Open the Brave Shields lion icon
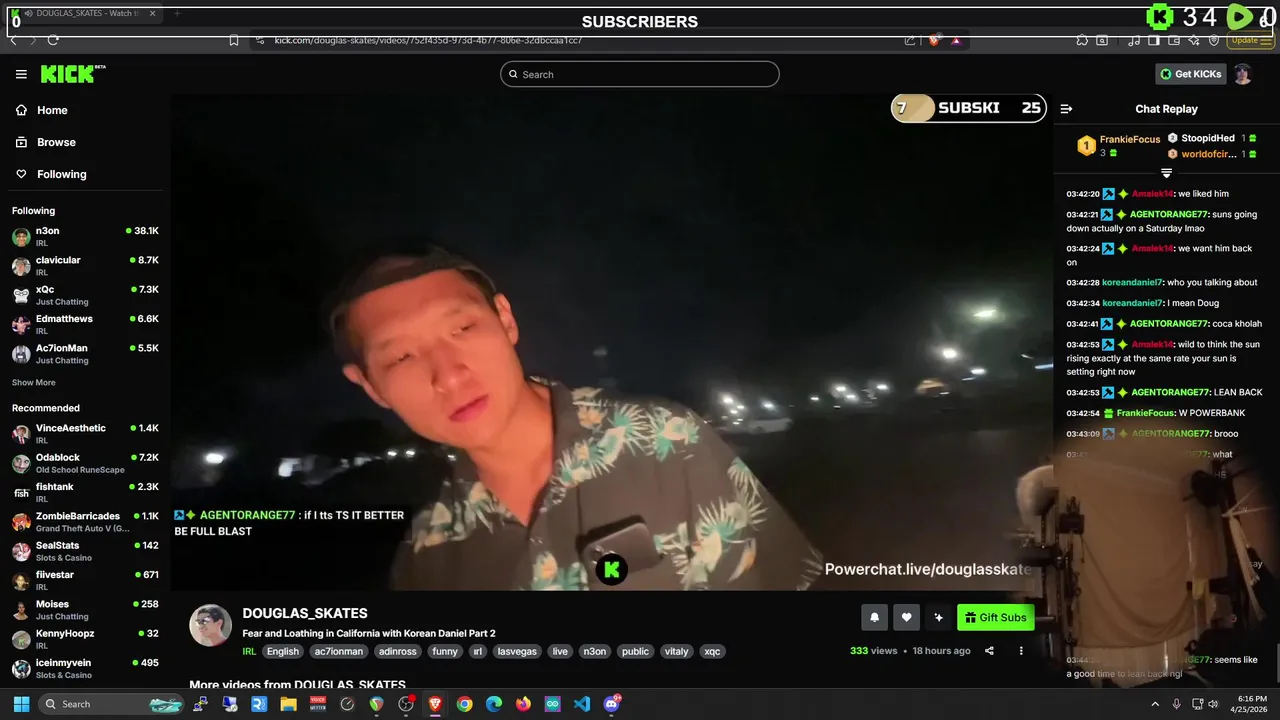The width and height of the screenshot is (1280, 720). (x=935, y=40)
